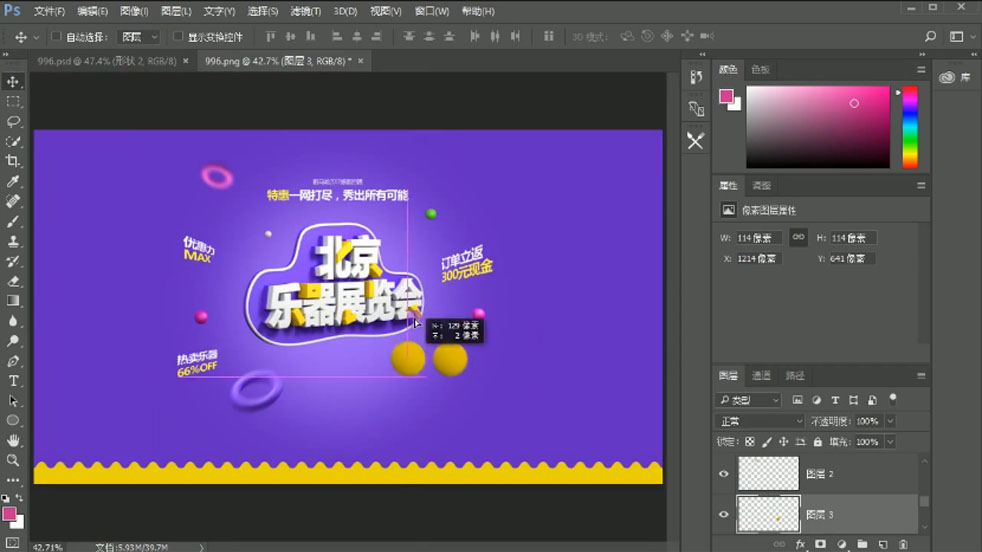
Task: Select the Pen tool
Action: click(13, 361)
